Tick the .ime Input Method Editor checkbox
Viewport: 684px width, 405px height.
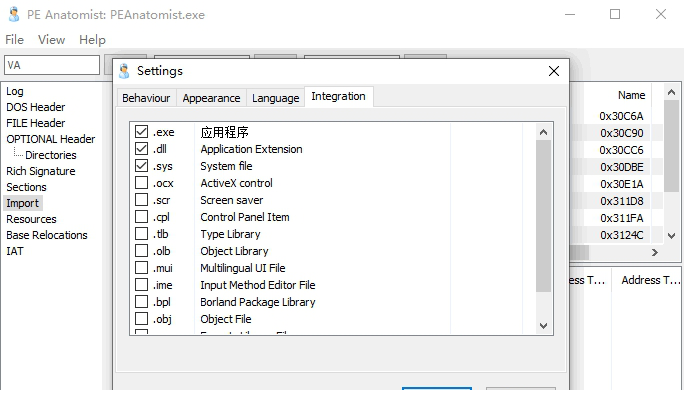coord(141,285)
